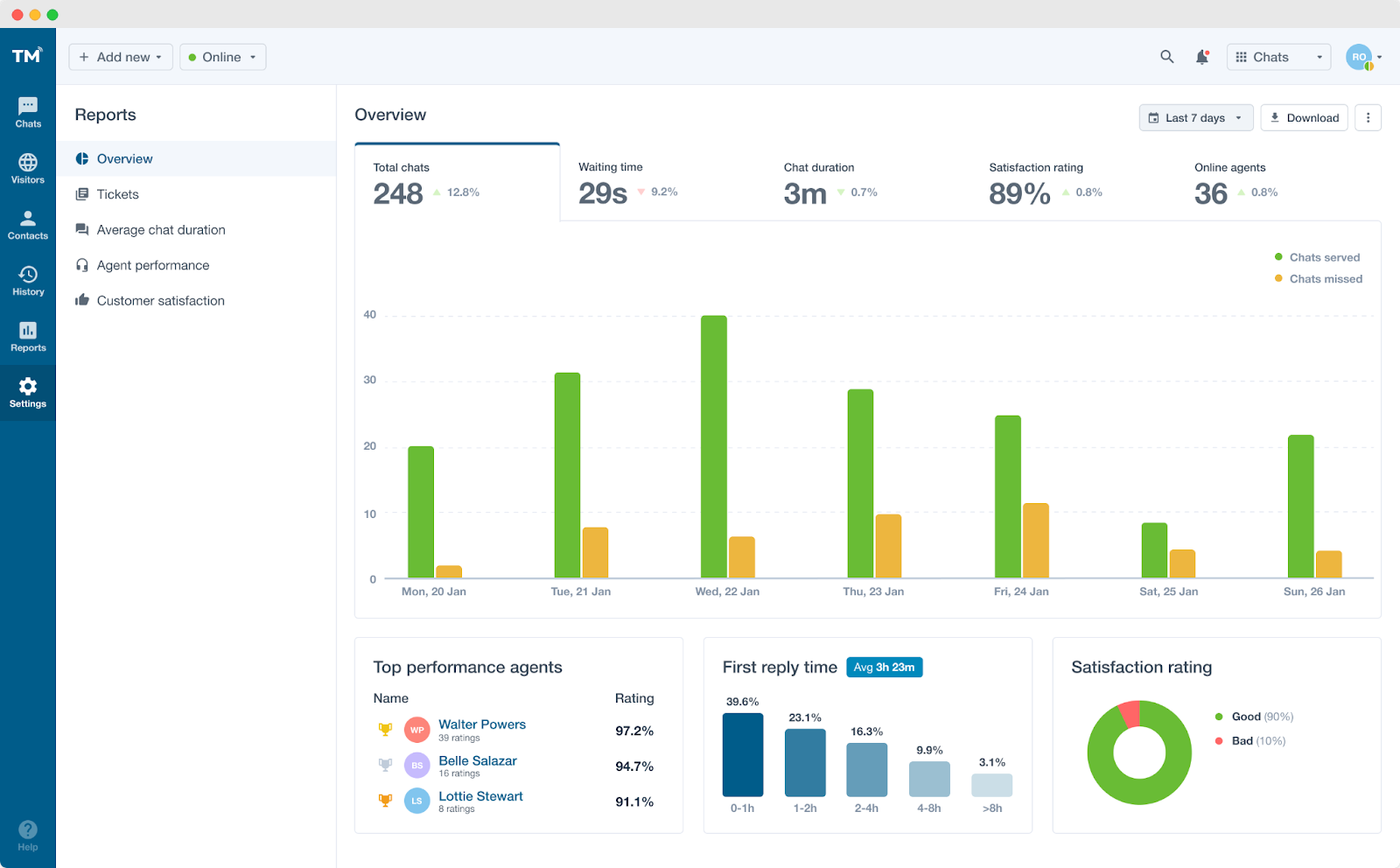Click the 2-4h reply time bar
The width and height of the screenshot is (1400, 868).
pyautogui.click(x=867, y=769)
